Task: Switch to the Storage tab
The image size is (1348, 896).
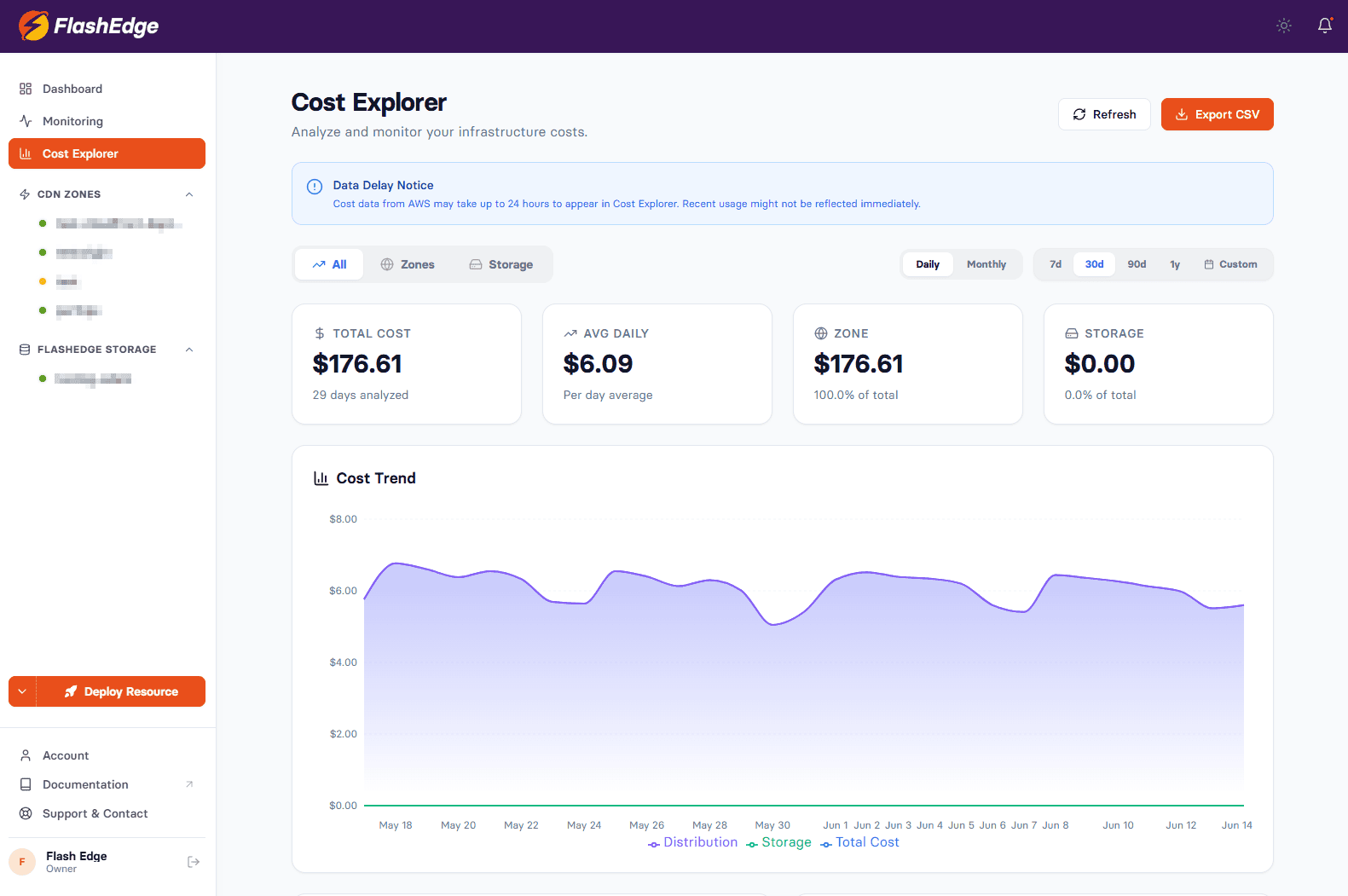Action: [x=501, y=264]
